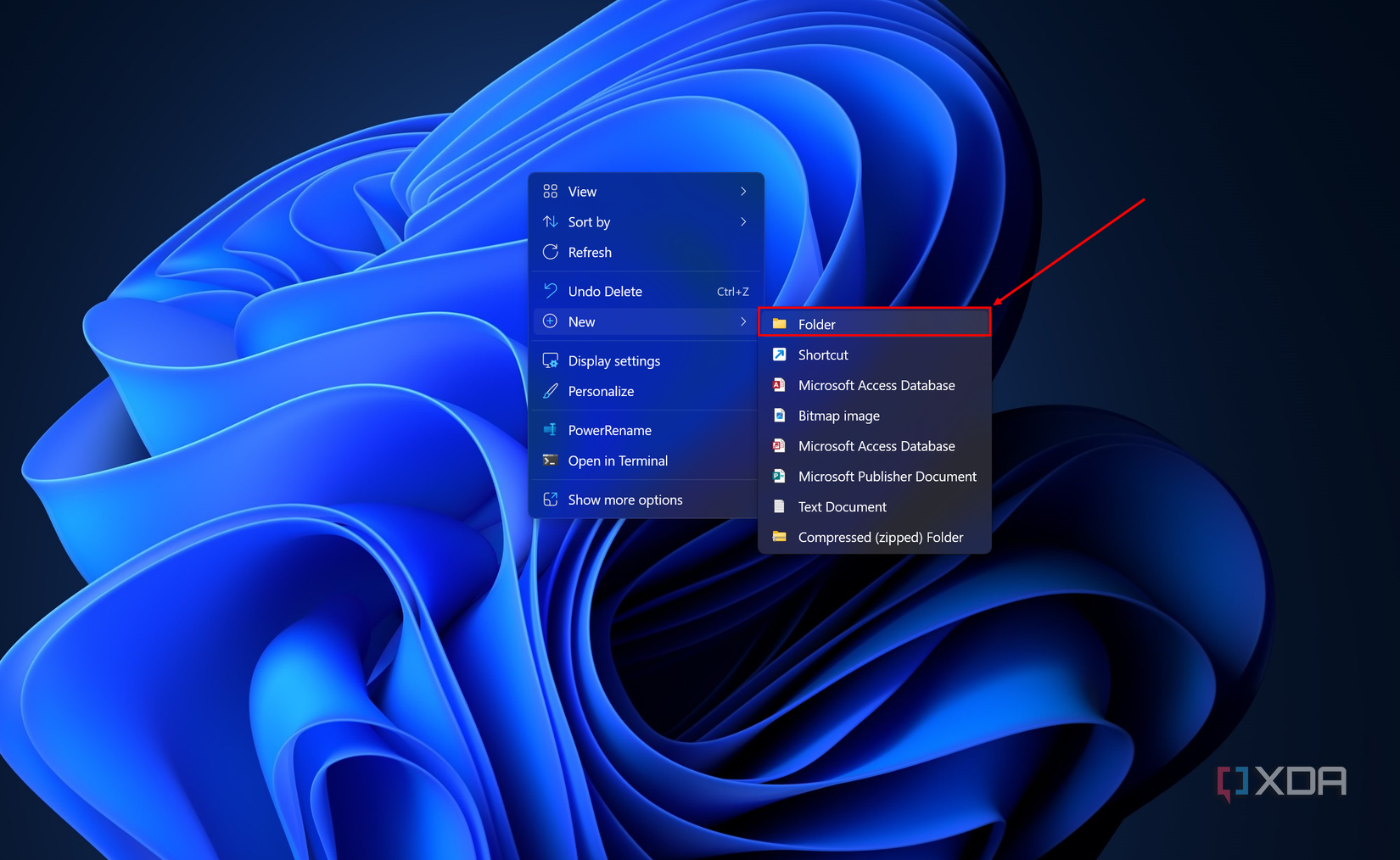Expand the View submenu chevron

point(743,191)
